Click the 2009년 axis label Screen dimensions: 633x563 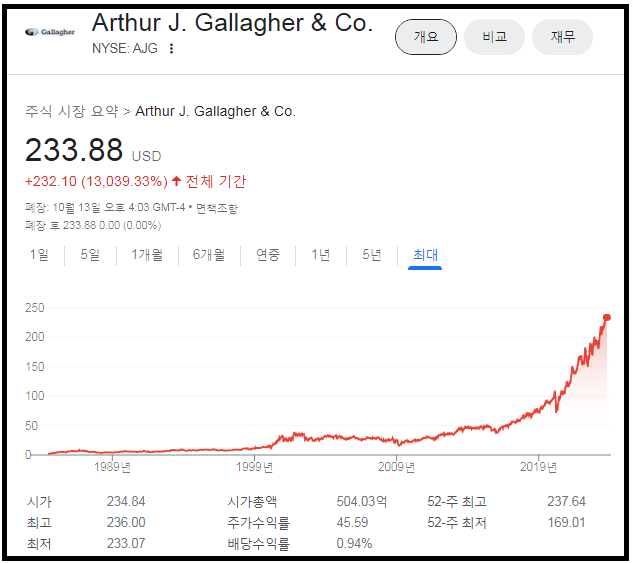[396, 467]
